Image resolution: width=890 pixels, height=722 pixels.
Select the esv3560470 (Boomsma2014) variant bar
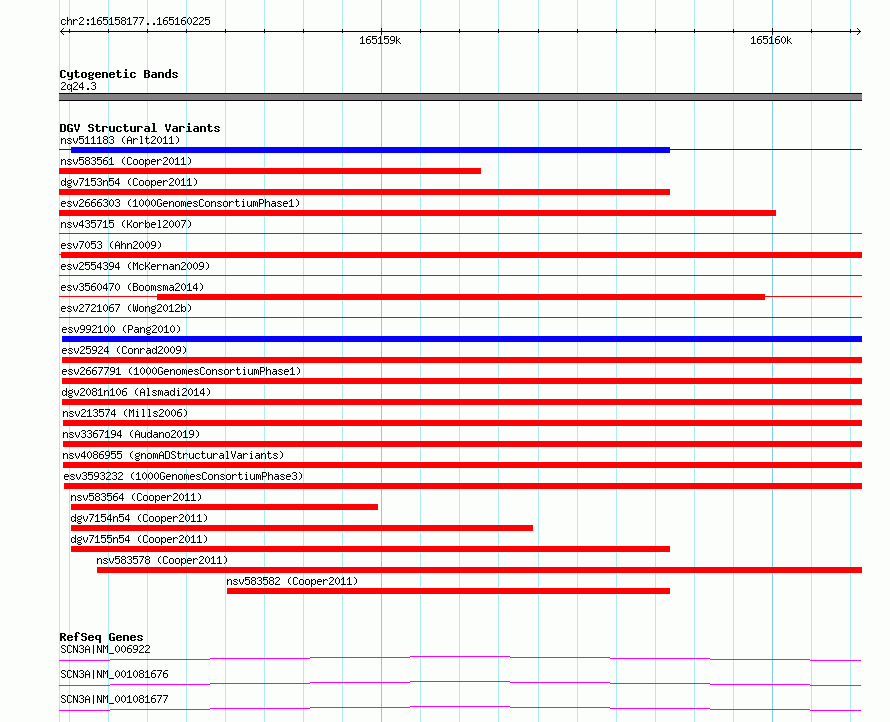pyautogui.click(x=461, y=297)
